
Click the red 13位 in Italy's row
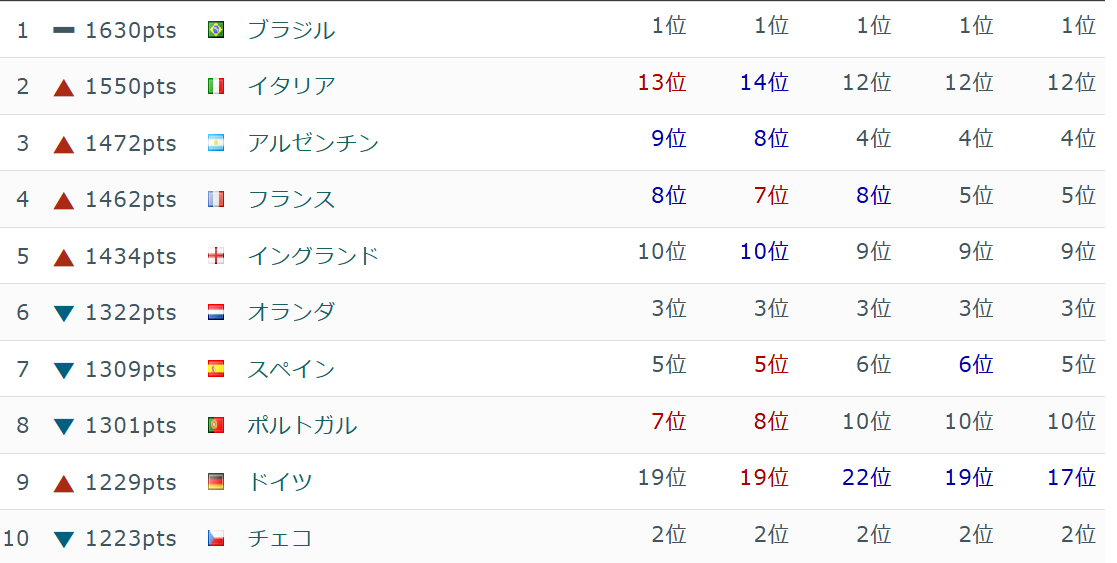(x=662, y=83)
